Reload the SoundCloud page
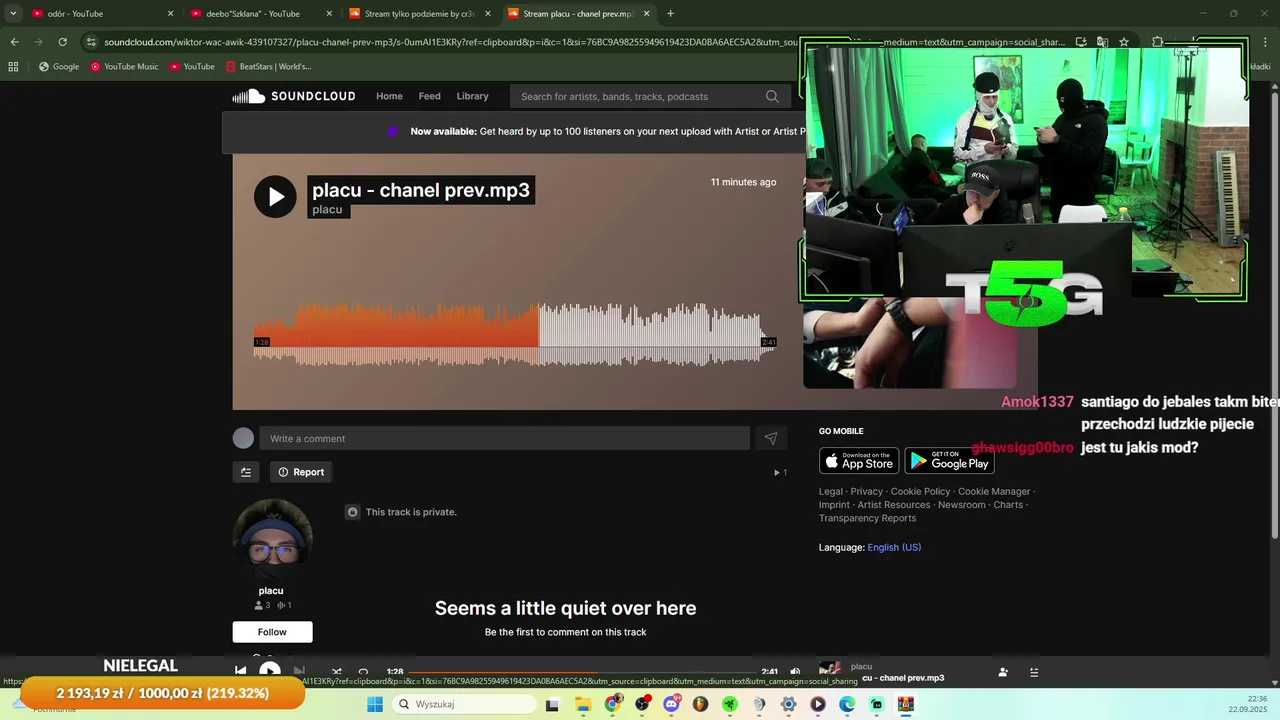This screenshot has height=720, width=1280. tap(62, 42)
